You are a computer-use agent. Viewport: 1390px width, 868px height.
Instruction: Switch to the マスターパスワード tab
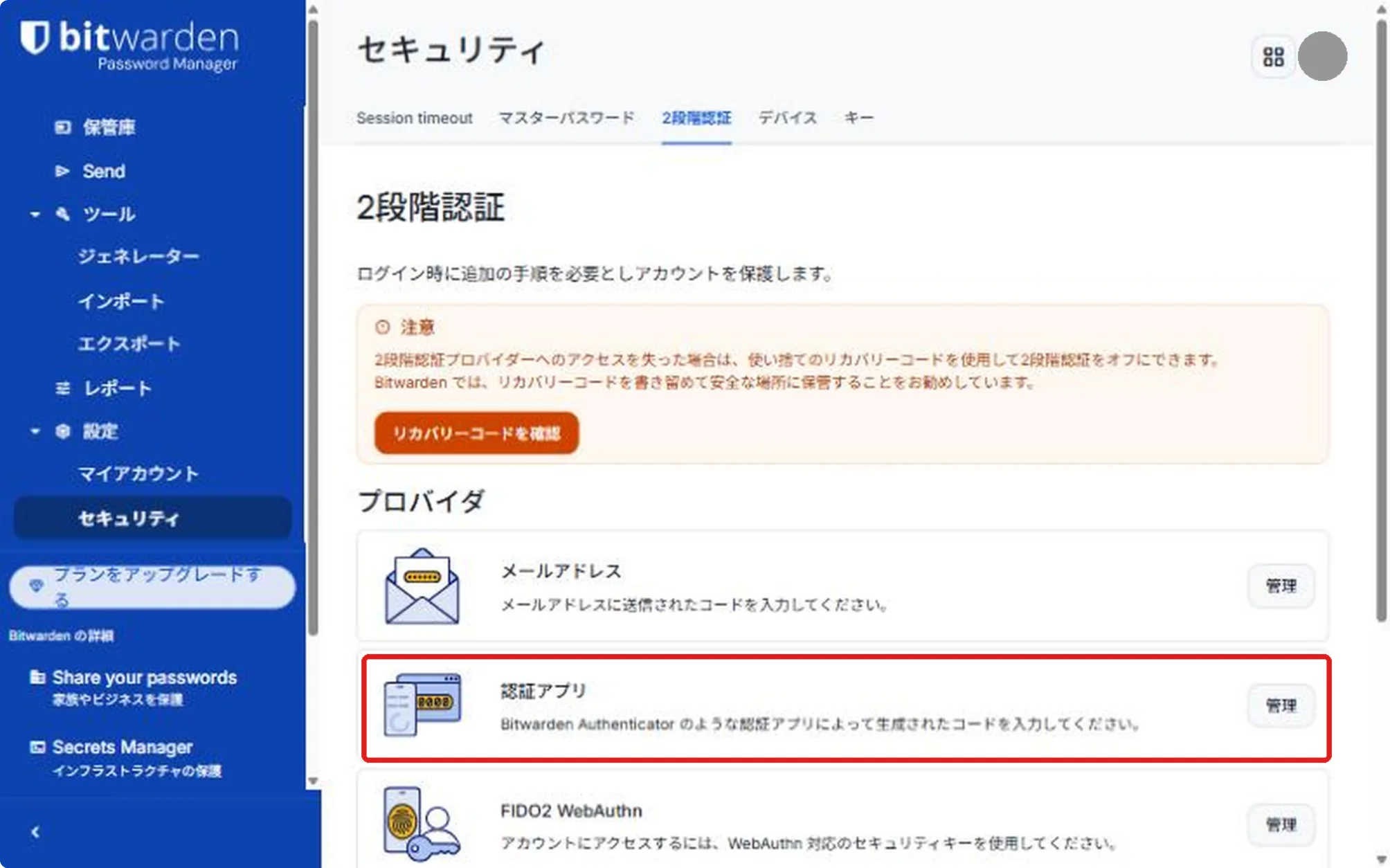(567, 118)
